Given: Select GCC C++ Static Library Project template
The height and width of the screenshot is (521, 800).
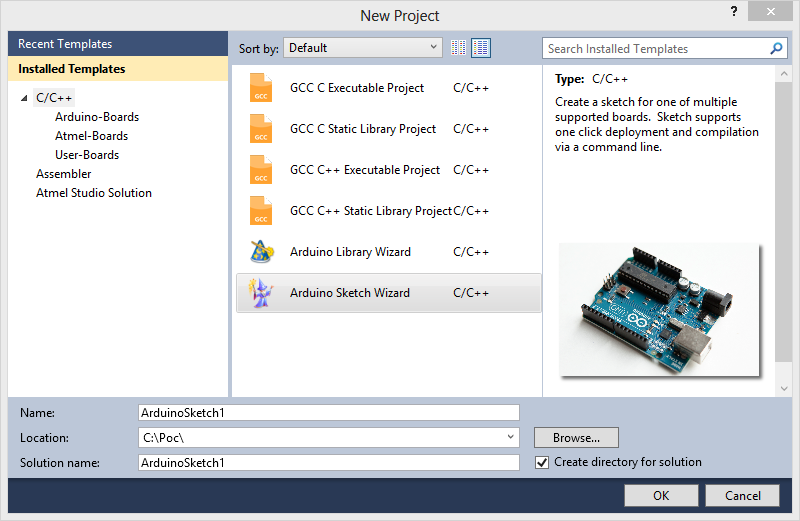Looking at the screenshot, I should (388, 211).
